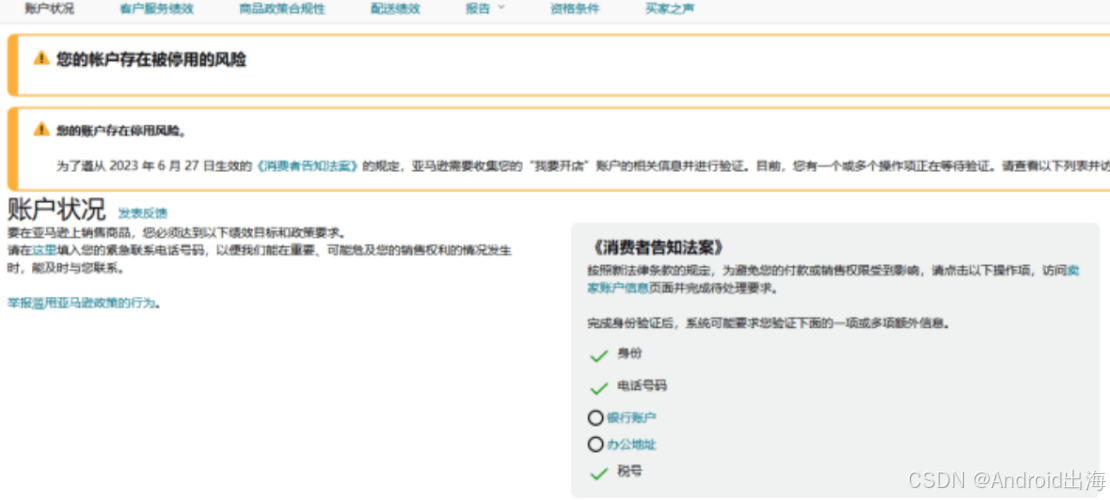Click the 这里 link for emergency phone
1110x500 pixels.
click(x=44, y=250)
